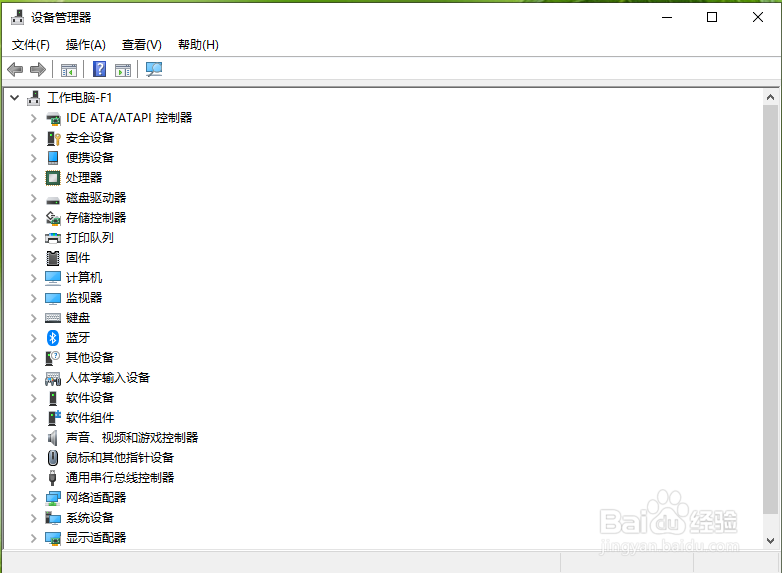Expand the 软件组件 category

point(33,418)
